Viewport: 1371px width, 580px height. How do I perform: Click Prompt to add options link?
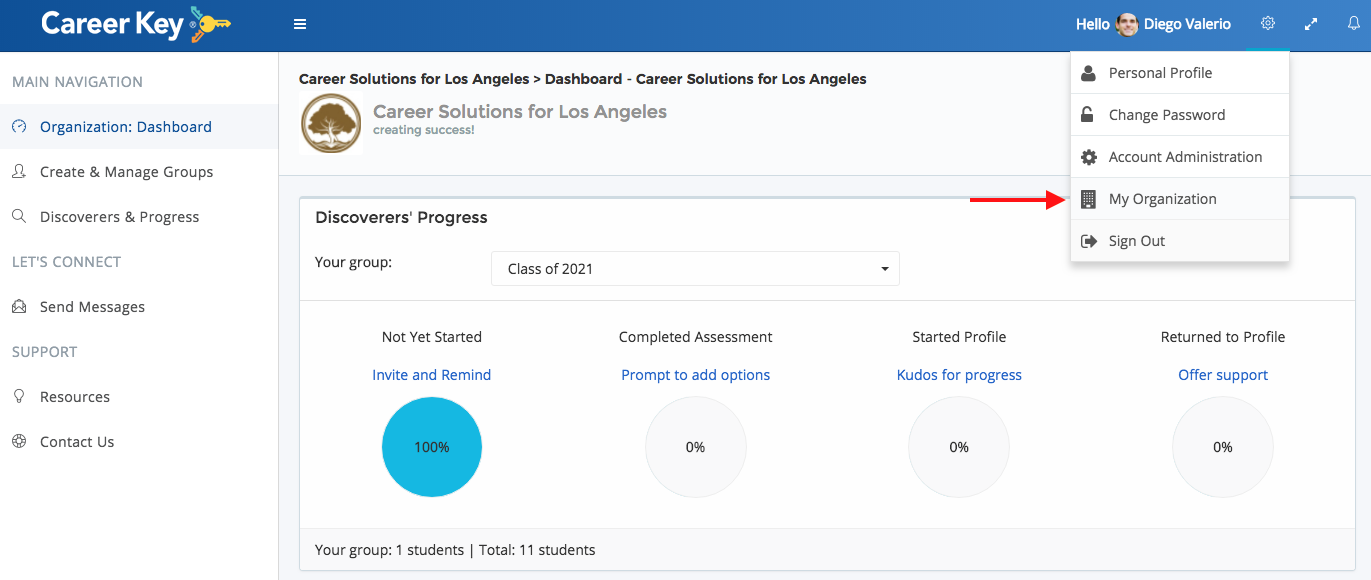pos(696,375)
